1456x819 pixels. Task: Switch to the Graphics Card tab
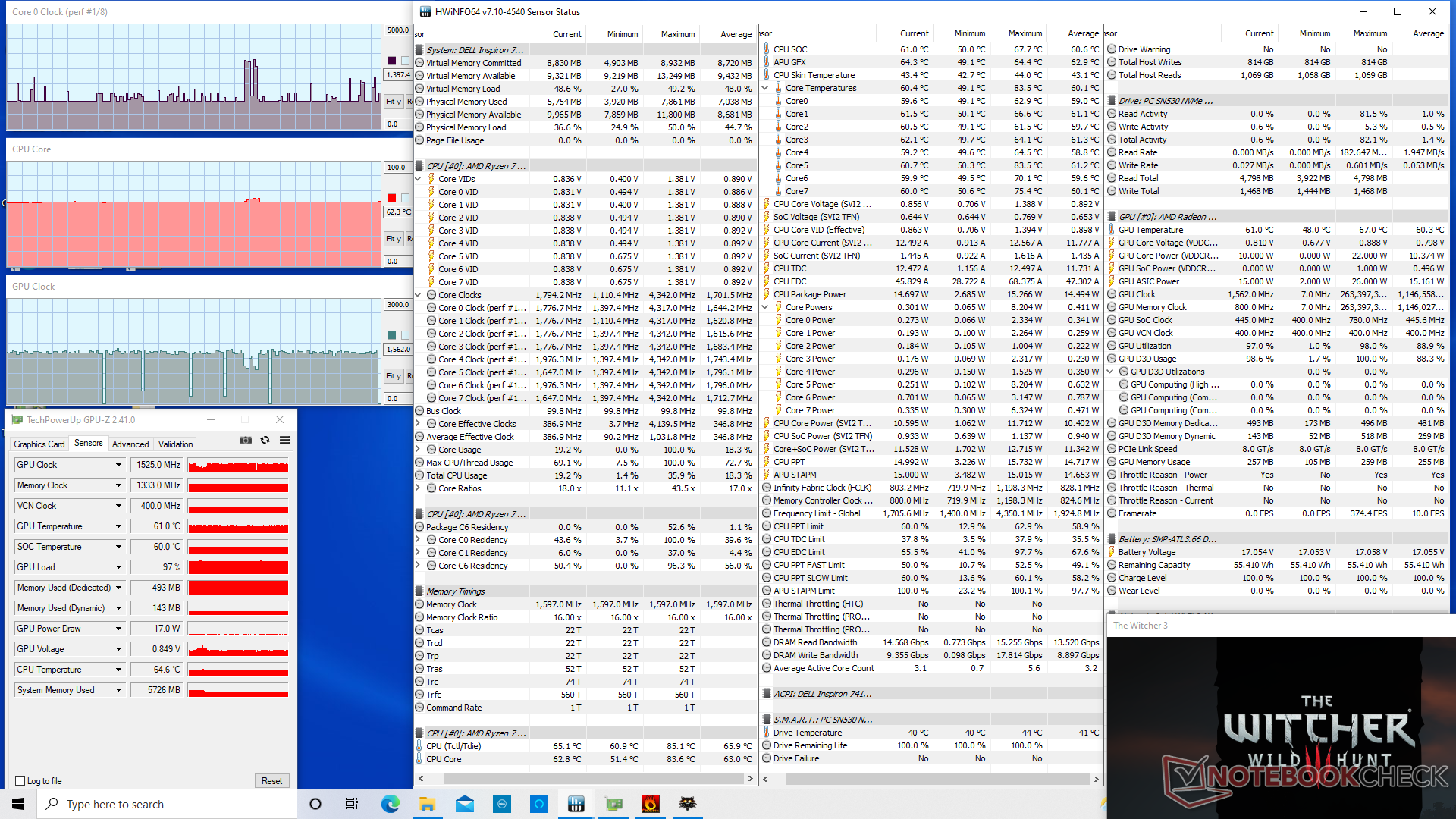[39, 444]
